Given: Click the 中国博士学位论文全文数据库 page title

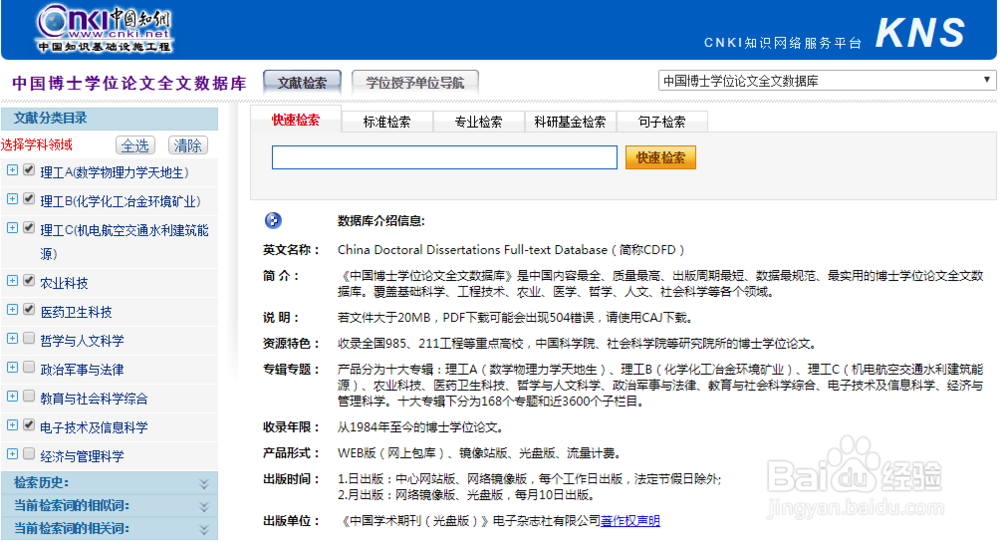Looking at the screenshot, I should pos(129,84).
